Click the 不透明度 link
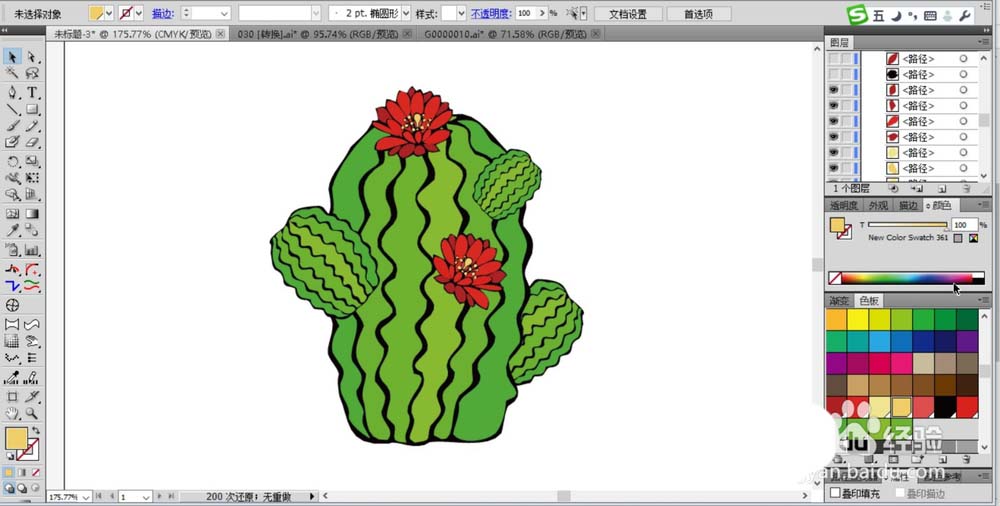This screenshot has height=506, width=1000. 491,13
